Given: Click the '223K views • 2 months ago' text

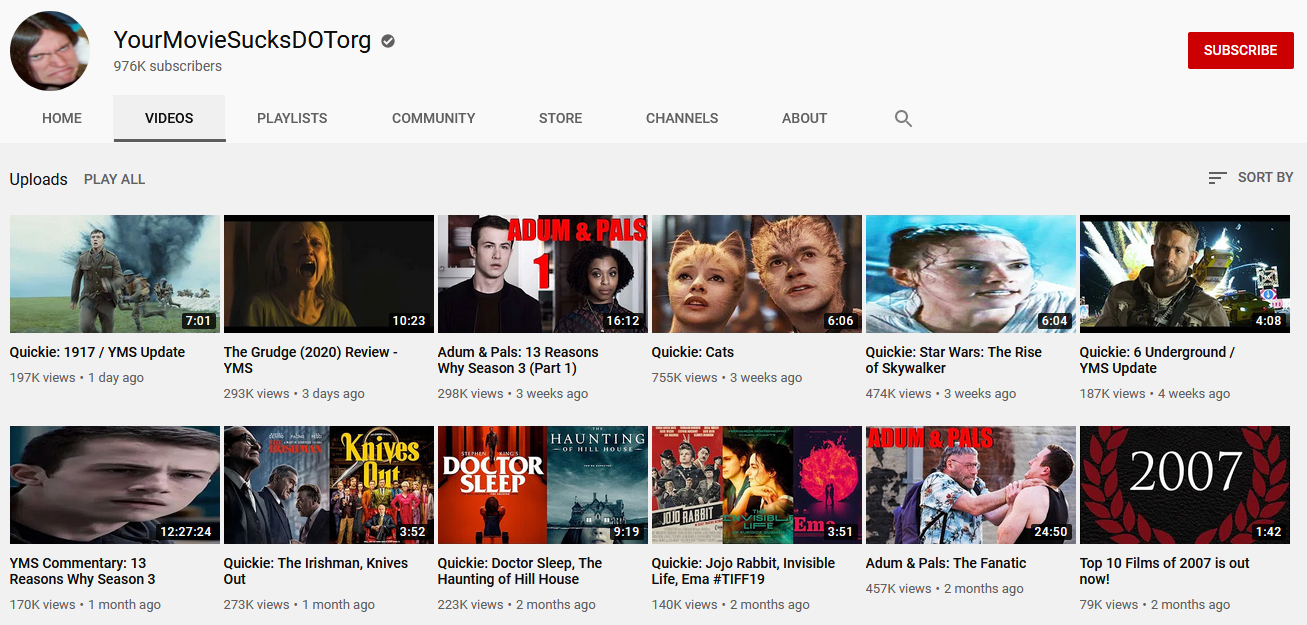Looking at the screenshot, I should pyautogui.click(x=517, y=605).
